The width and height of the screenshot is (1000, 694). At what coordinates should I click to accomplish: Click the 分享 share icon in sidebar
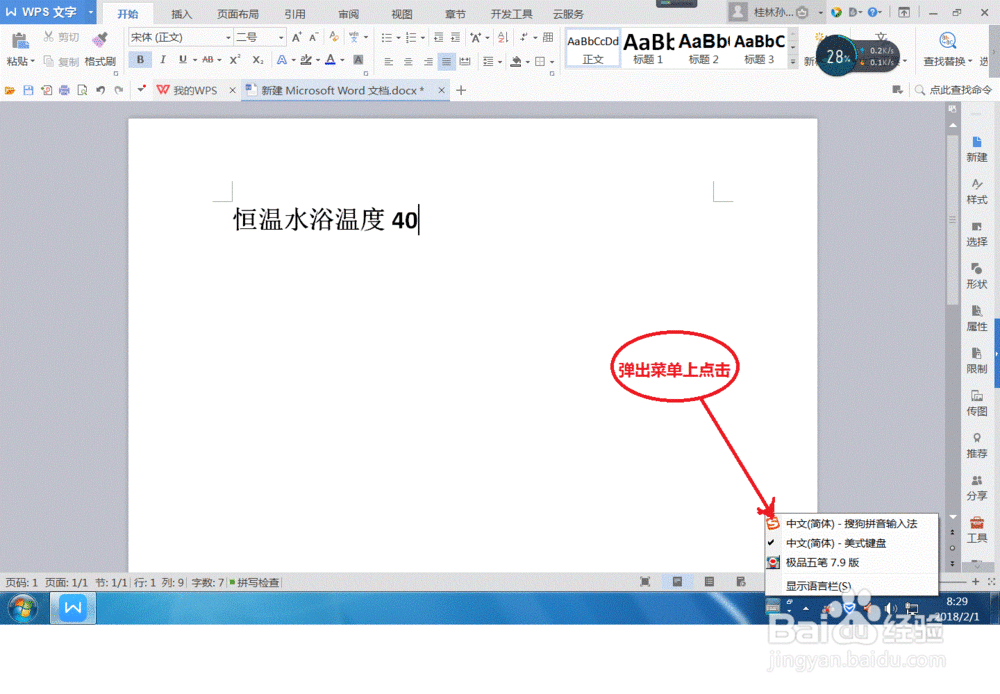click(x=975, y=486)
